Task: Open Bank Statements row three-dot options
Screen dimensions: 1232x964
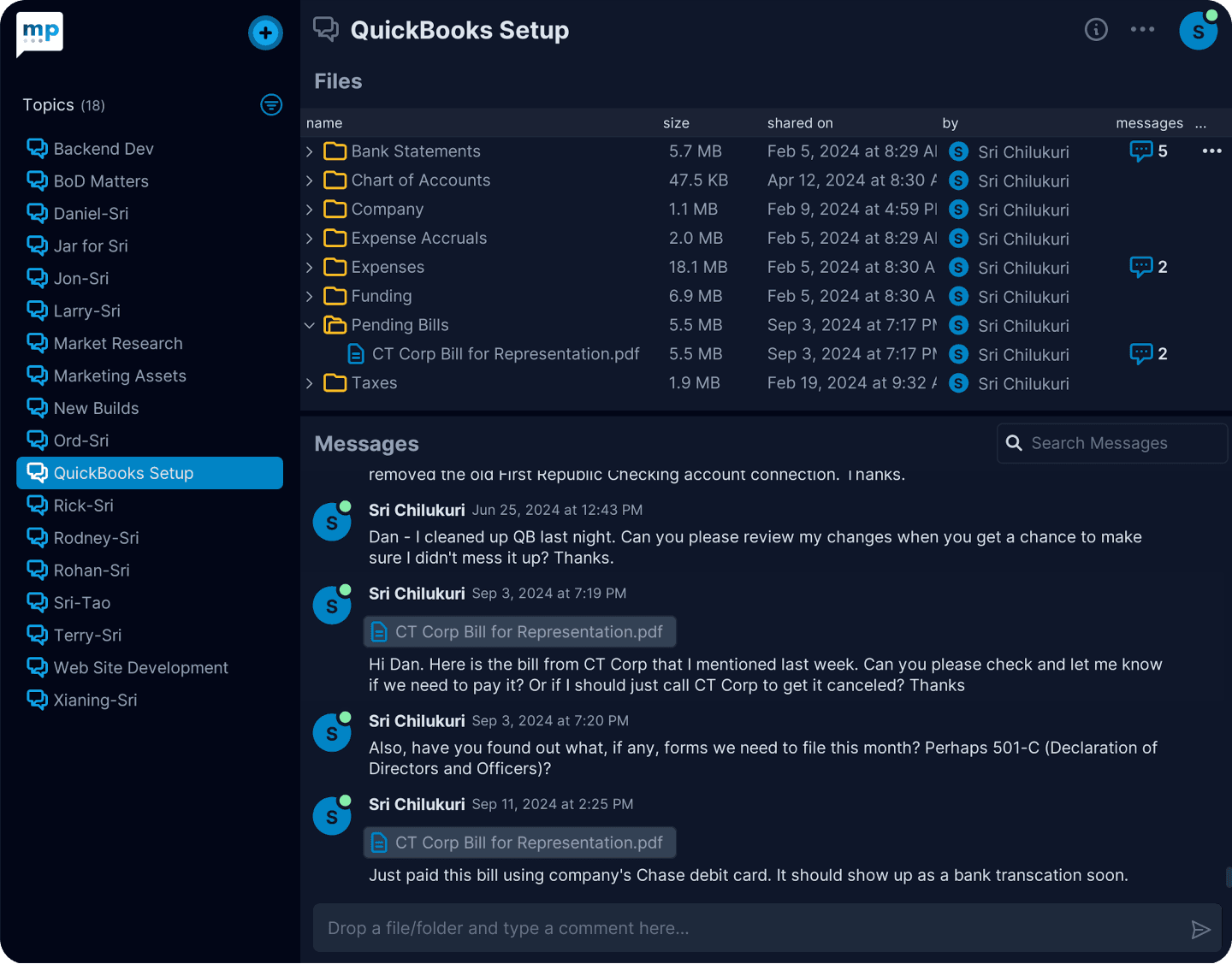Action: pos(1211,151)
